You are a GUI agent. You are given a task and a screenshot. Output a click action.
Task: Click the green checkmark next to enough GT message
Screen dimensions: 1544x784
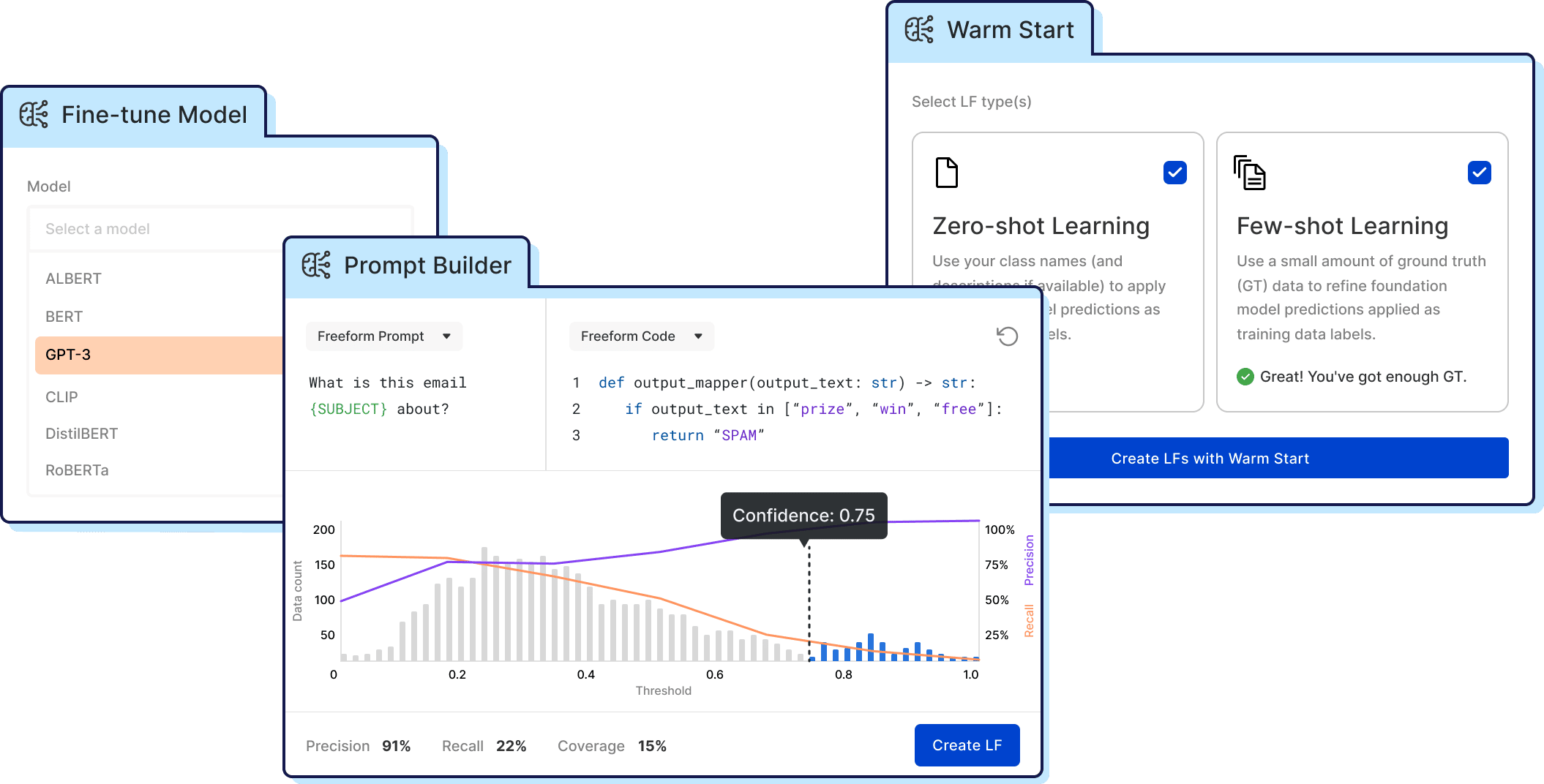pos(1246,377)
